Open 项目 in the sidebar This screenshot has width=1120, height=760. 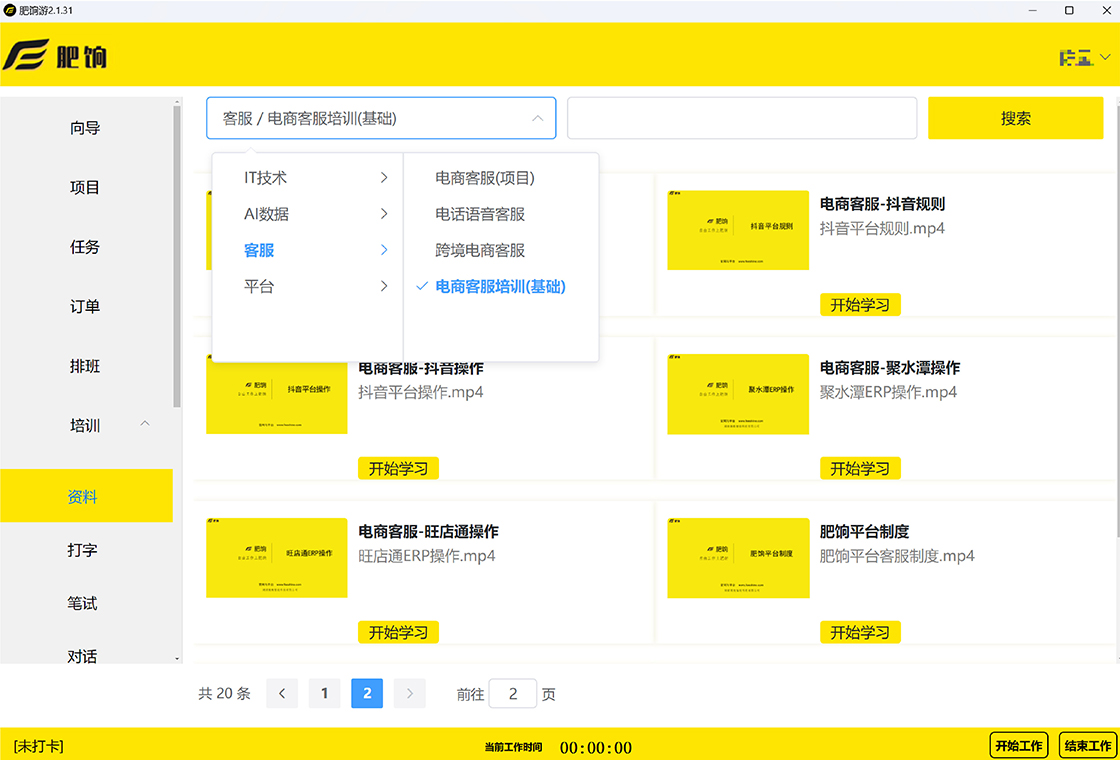(86, 187)
